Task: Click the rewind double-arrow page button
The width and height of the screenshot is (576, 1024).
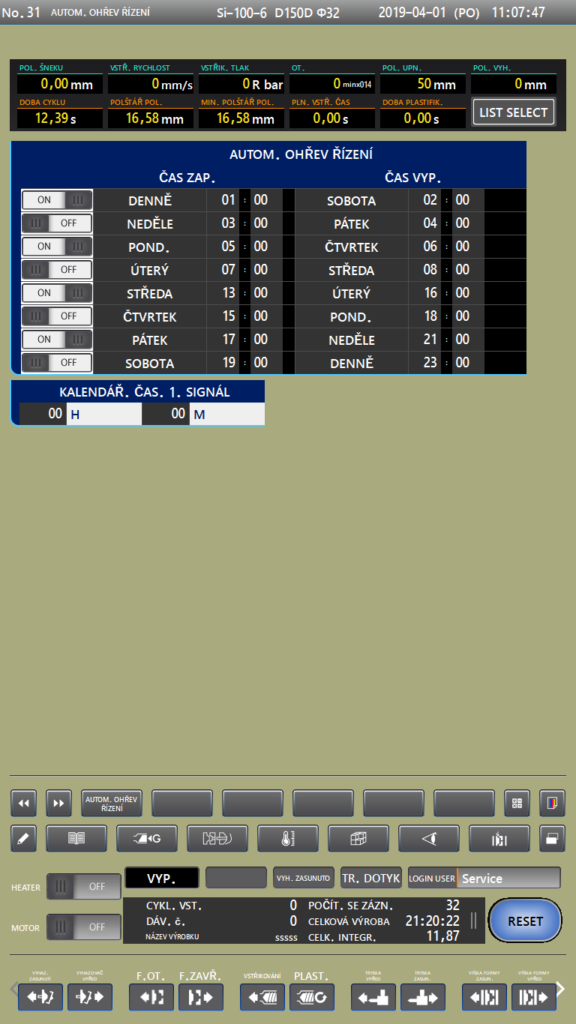Action: [x=24, y=803]
